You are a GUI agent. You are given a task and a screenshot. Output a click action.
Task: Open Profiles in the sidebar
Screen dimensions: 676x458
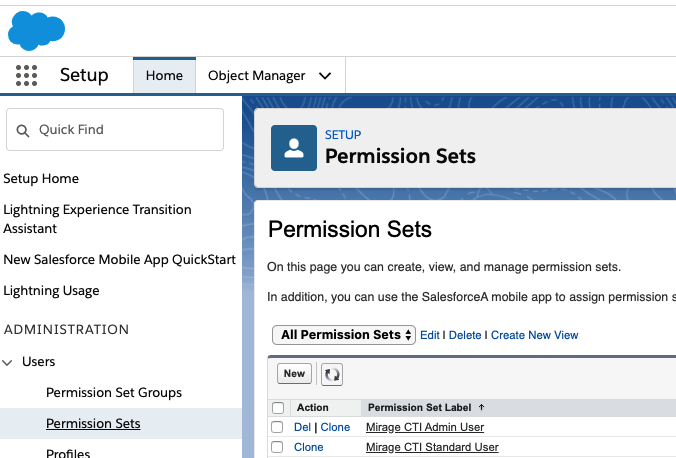pos(68,453)
